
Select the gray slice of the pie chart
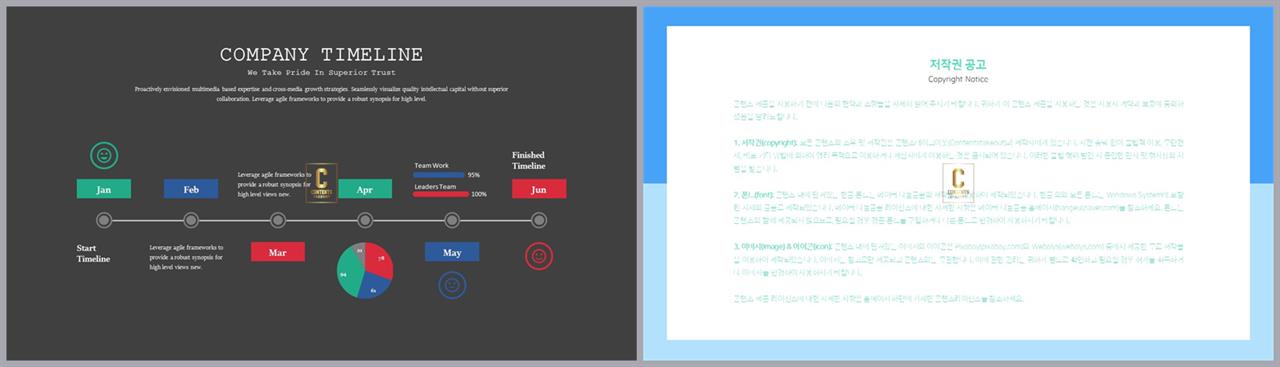(360, 250)
